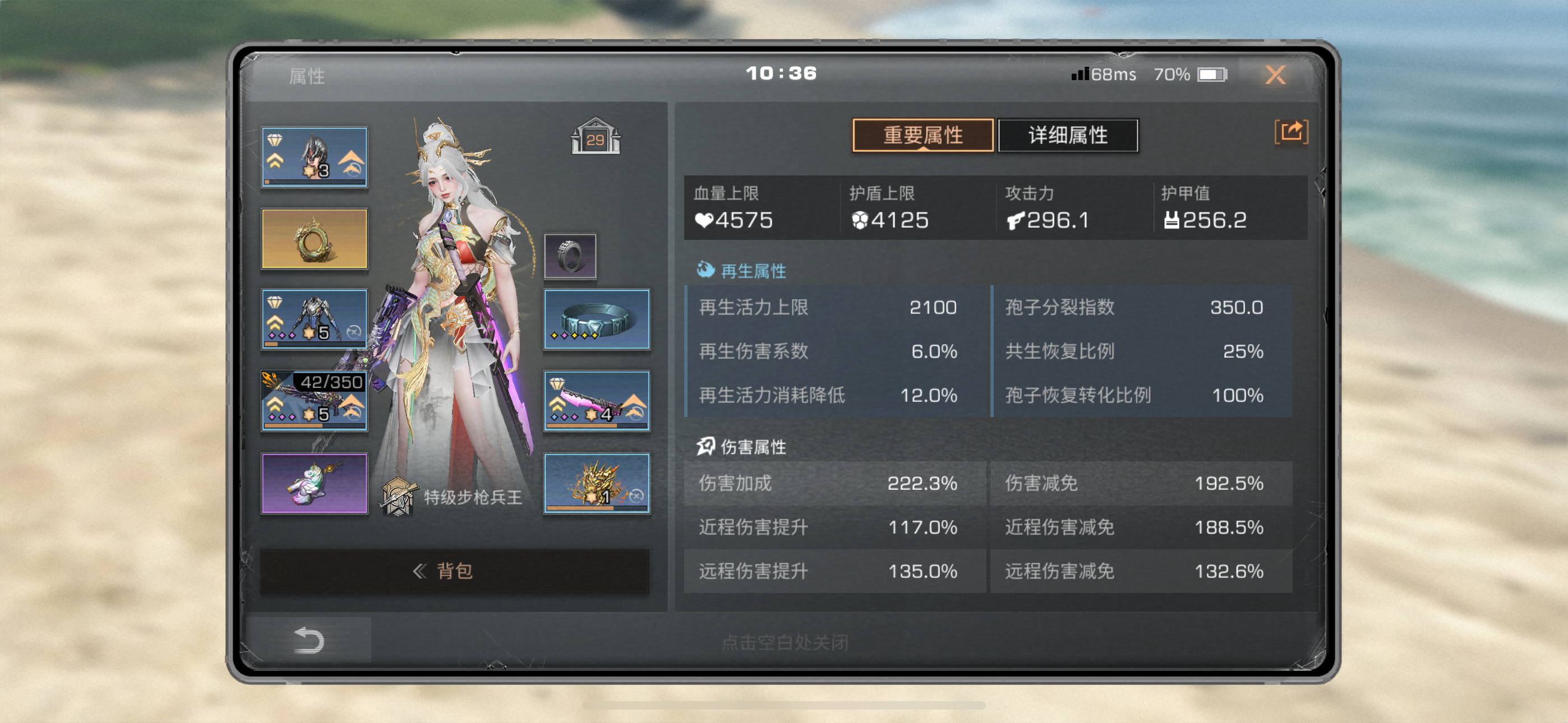Viewport: 1568px width, 723px height.
Task: Select the armor suit slot rated 5
Action: tap(315, 319)
